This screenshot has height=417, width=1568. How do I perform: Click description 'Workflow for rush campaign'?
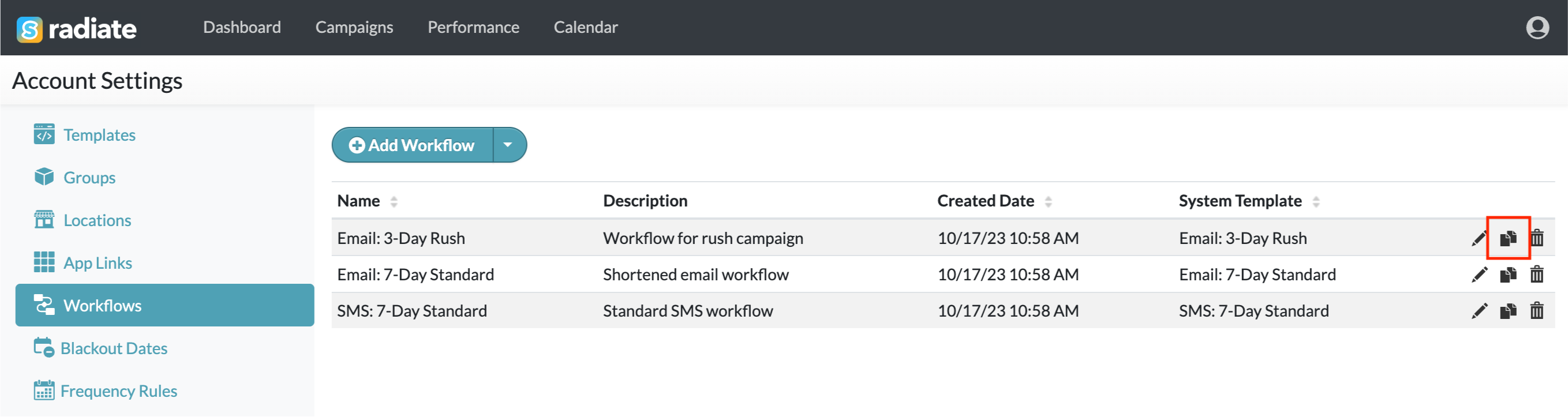click(702, 238)
